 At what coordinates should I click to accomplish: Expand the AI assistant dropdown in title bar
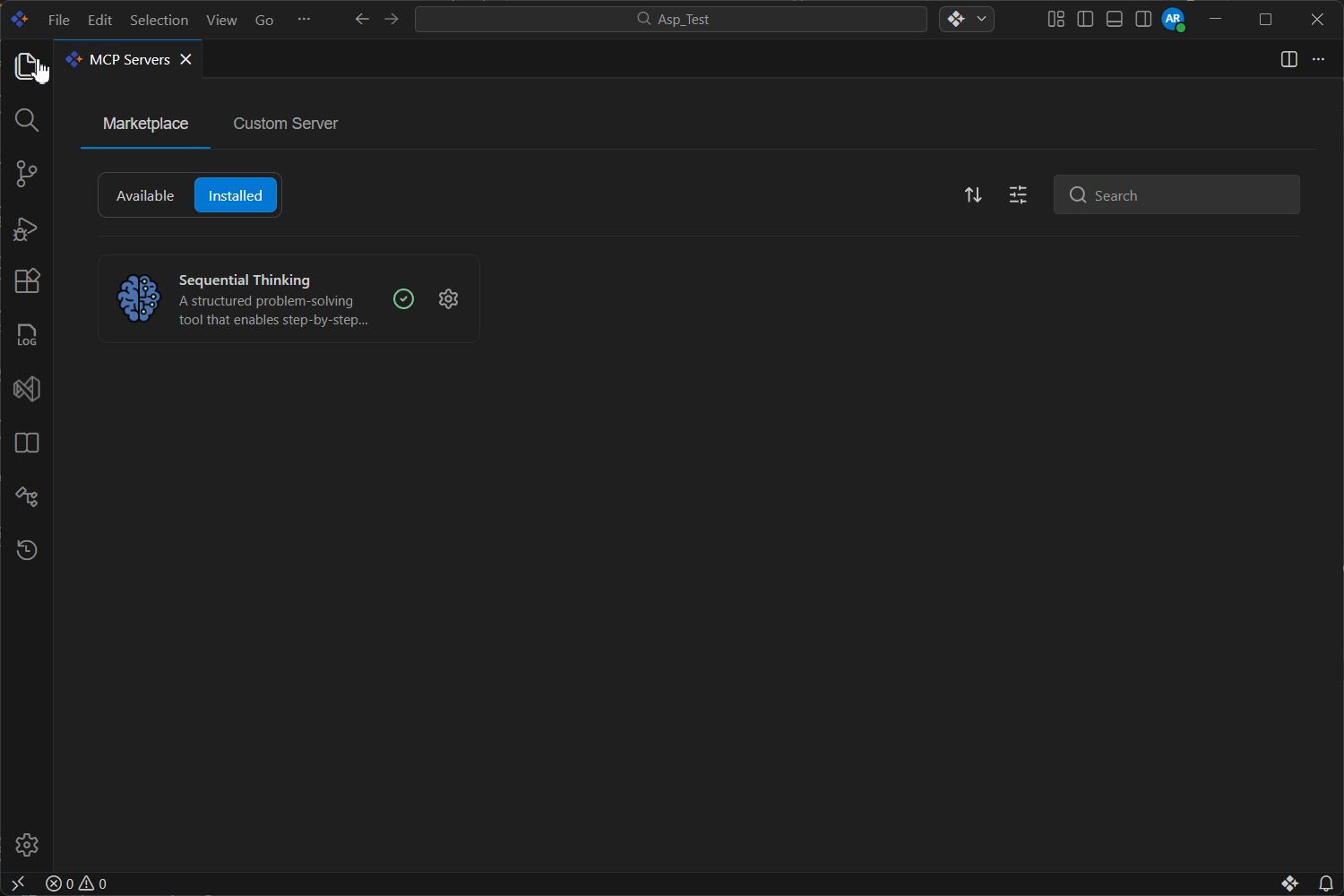(x=981, y=20)
